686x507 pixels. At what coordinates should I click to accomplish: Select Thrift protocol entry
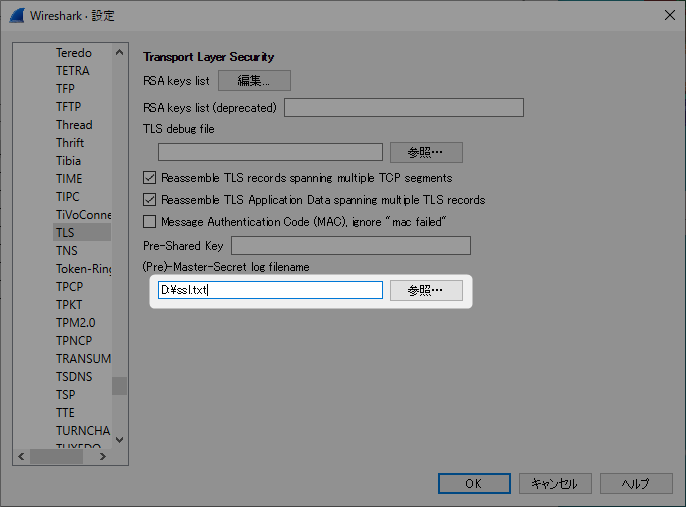click(70, 143)
